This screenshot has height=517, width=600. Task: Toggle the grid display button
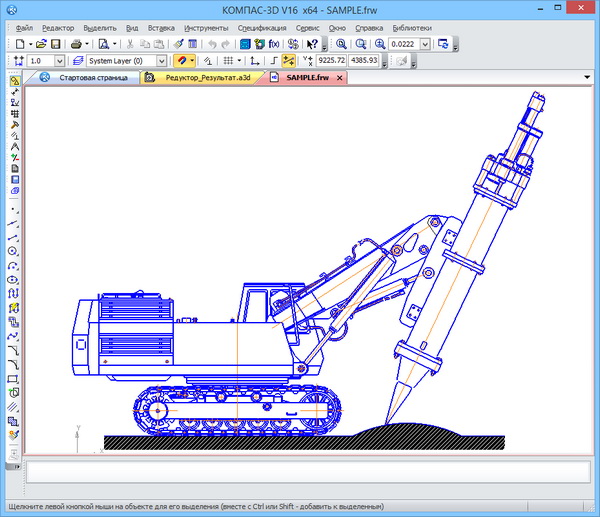[x=229, y=61]
